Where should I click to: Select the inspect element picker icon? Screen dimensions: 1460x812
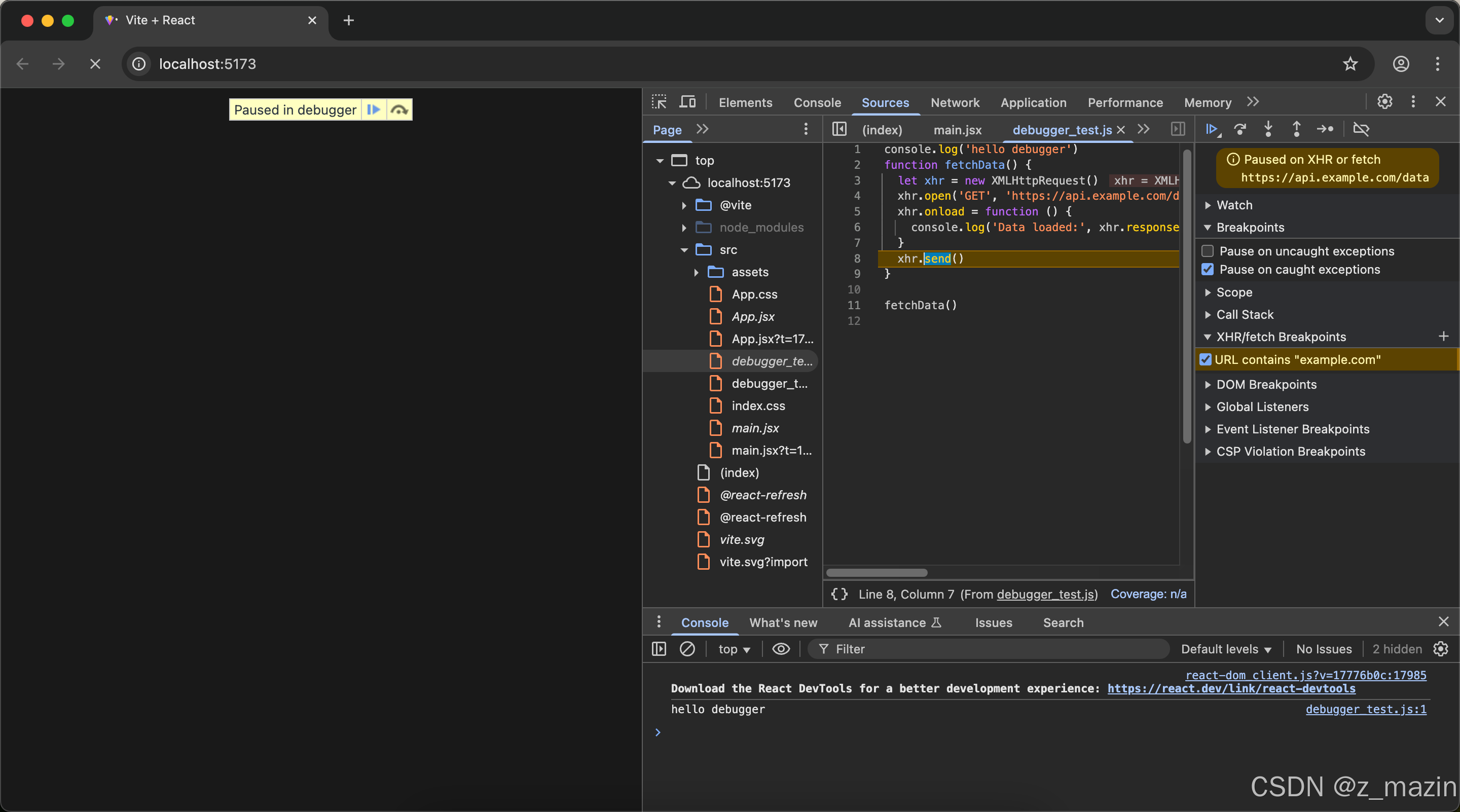tap(659, 102)
